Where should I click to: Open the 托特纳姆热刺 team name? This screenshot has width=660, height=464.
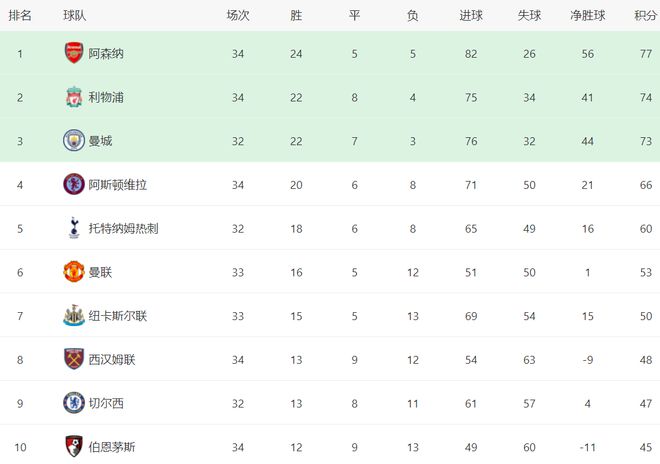pyautogui.click(x=123, y=228)
